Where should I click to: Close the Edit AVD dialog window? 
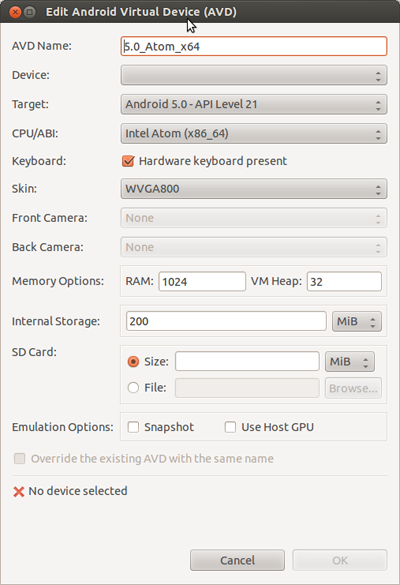[15, 12]
